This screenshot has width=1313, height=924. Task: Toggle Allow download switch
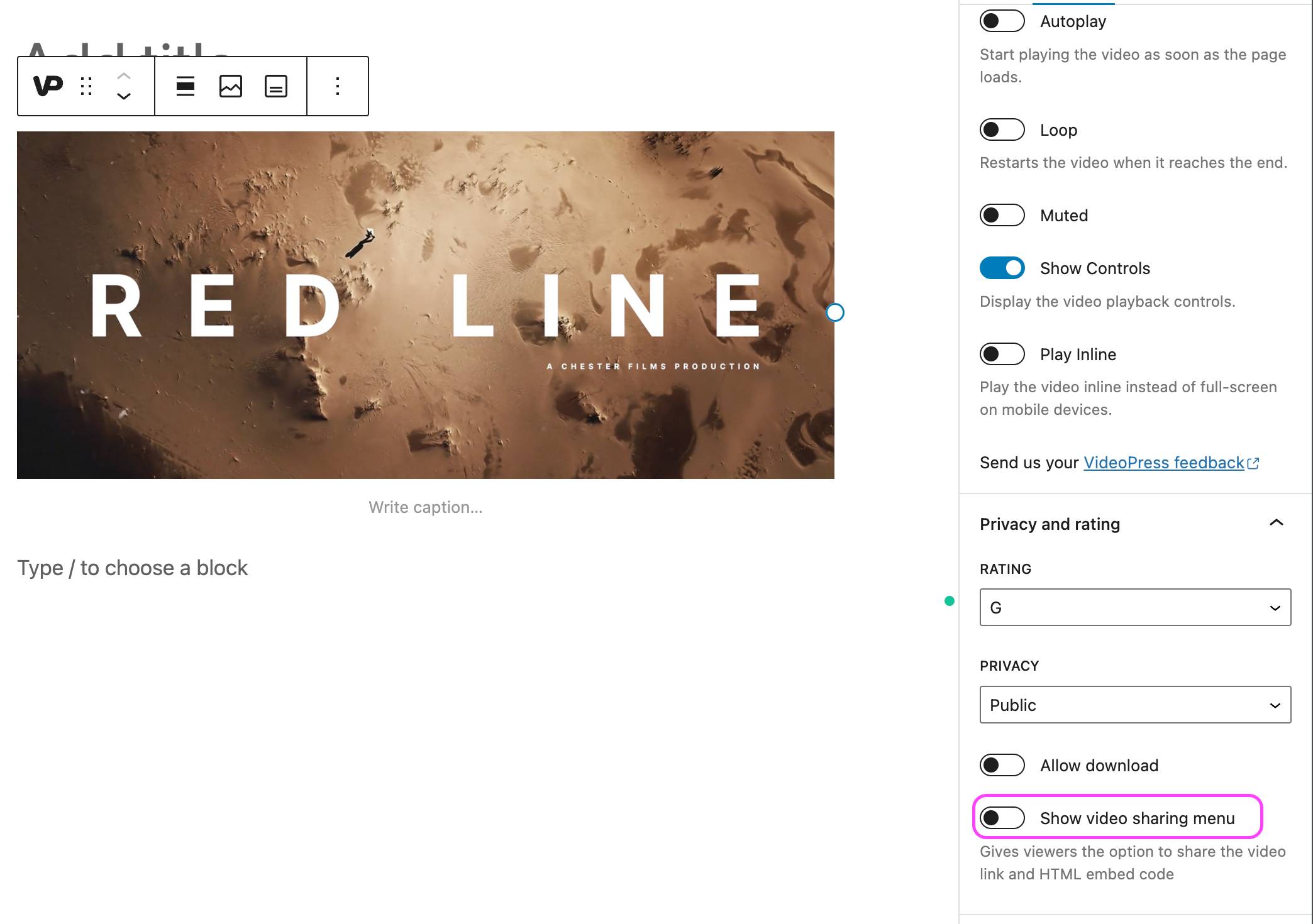pos(1002,765)
